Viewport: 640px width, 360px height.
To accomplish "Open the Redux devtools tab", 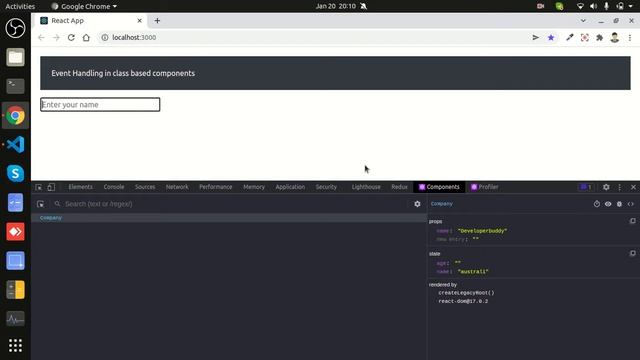I will [399, 187].
